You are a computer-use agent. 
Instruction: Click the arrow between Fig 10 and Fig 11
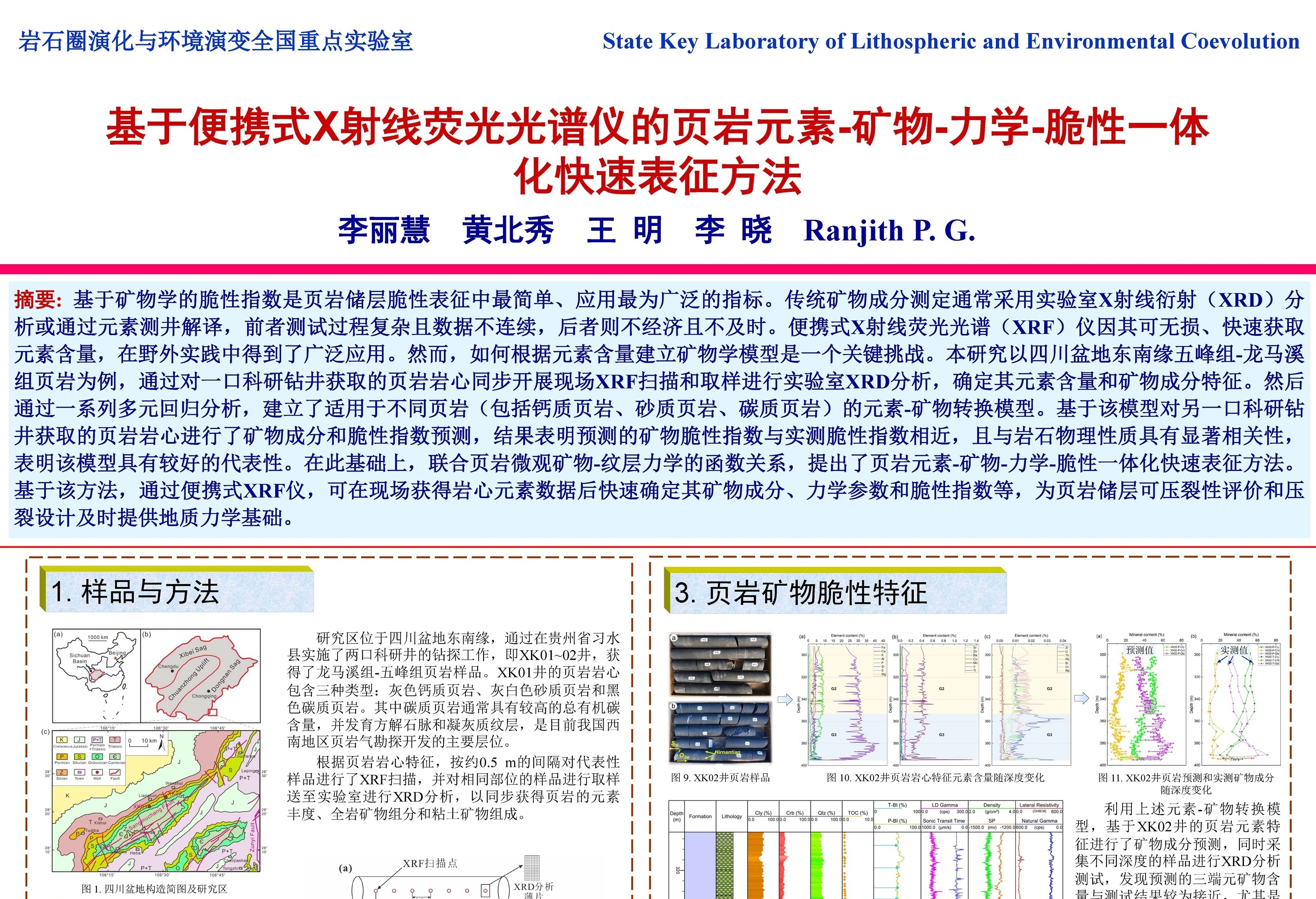[1082, 698]
